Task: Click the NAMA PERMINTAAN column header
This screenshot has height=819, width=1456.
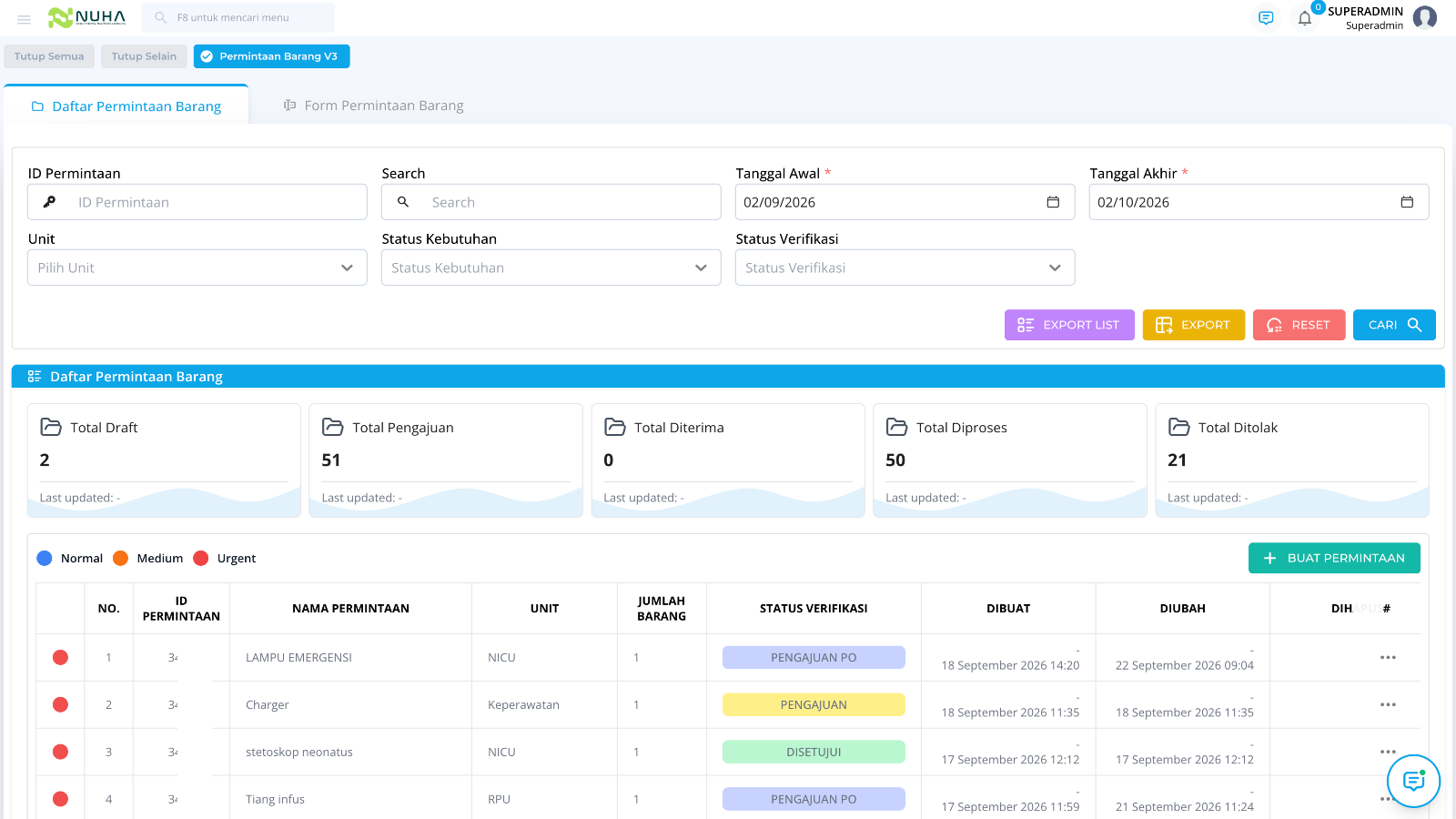Action: [350, 608]
